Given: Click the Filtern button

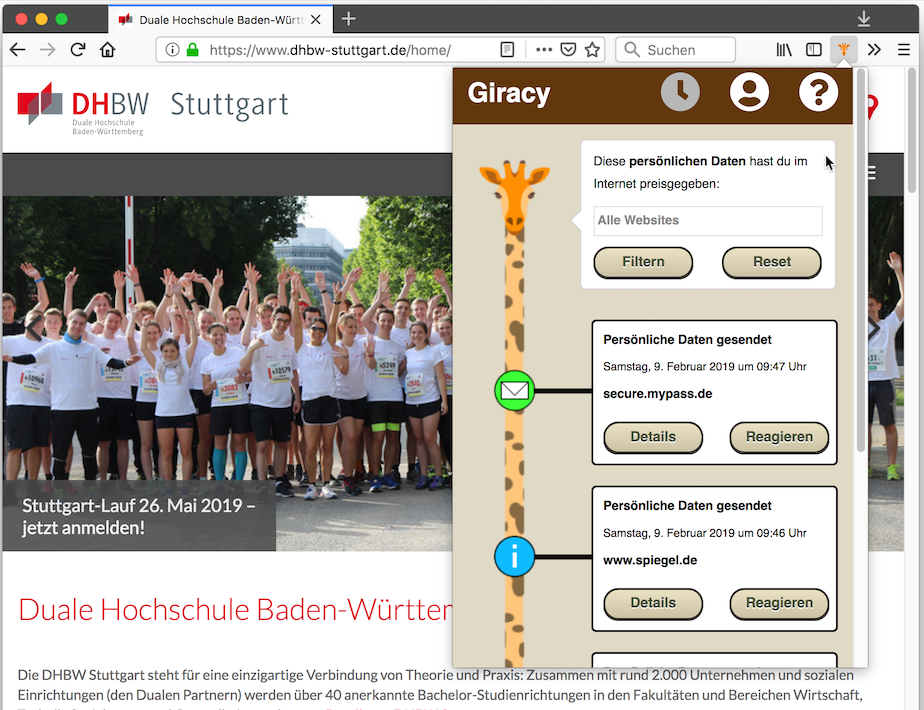Looking at the screenshot, I should pyautogui.click(x=643, y=262).
